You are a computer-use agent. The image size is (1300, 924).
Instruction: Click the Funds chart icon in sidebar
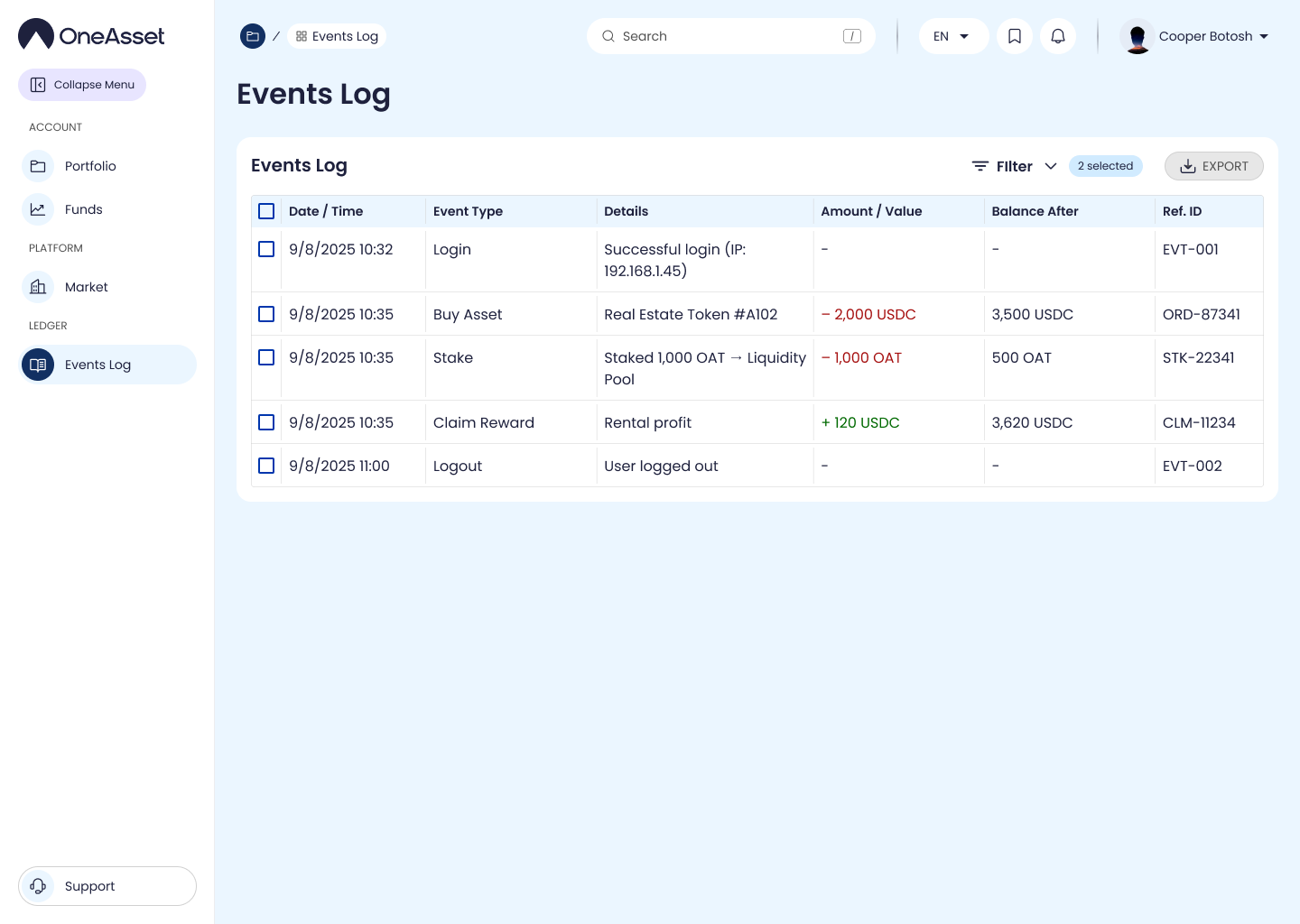pyautogui.click(x=38, y=209)
